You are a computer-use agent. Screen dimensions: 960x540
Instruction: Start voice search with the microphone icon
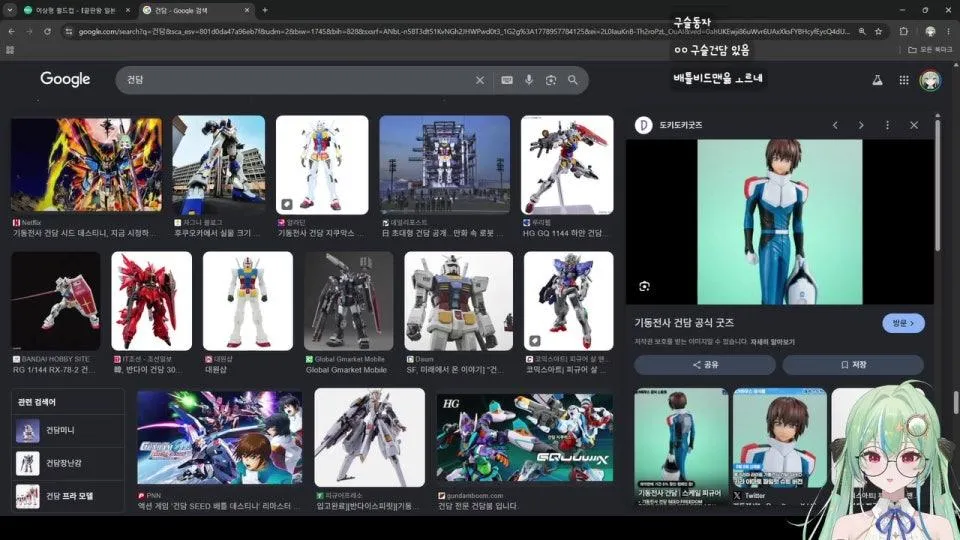point(529,80)
